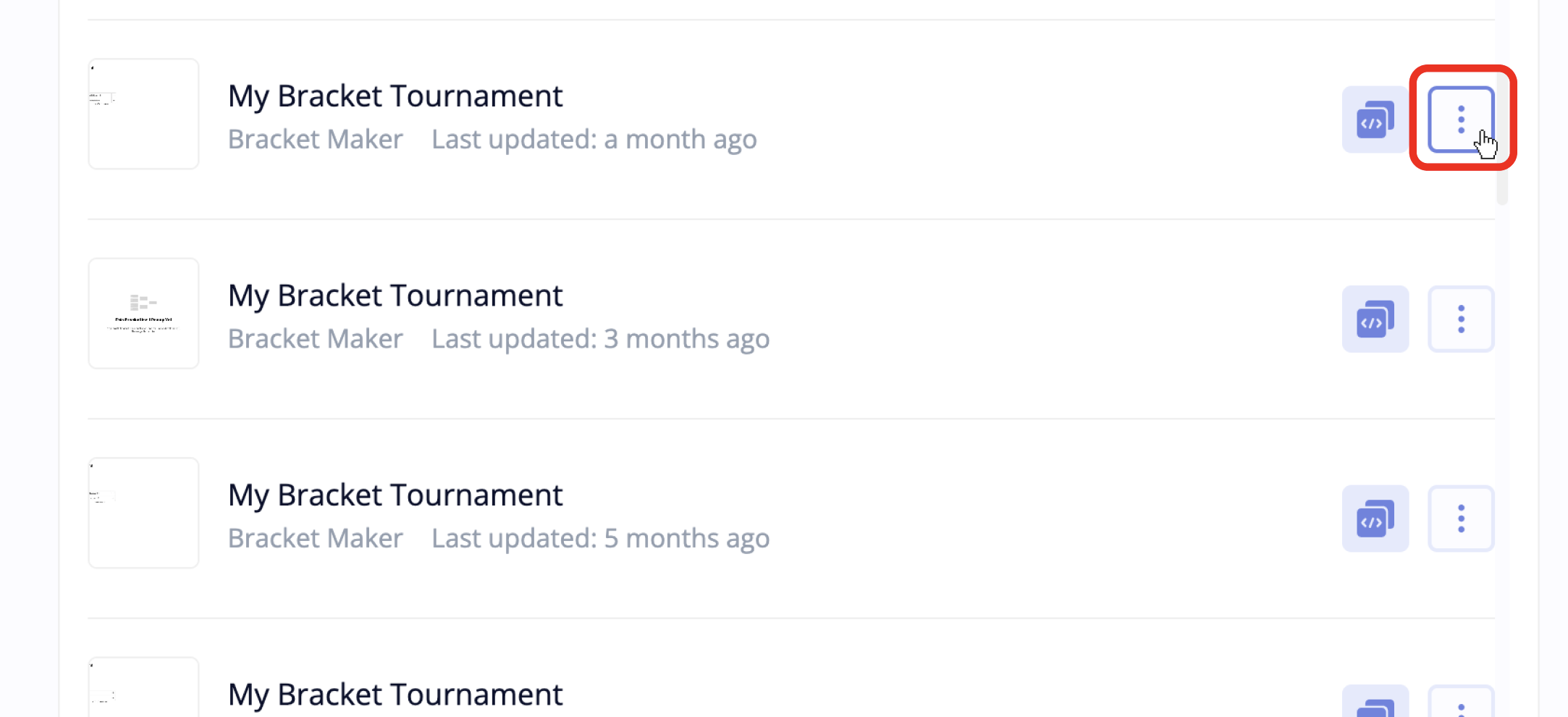Click the Bracket Maker label on the first row
The width and height of the screenshot is (1568, 717).
coord(315,139)
